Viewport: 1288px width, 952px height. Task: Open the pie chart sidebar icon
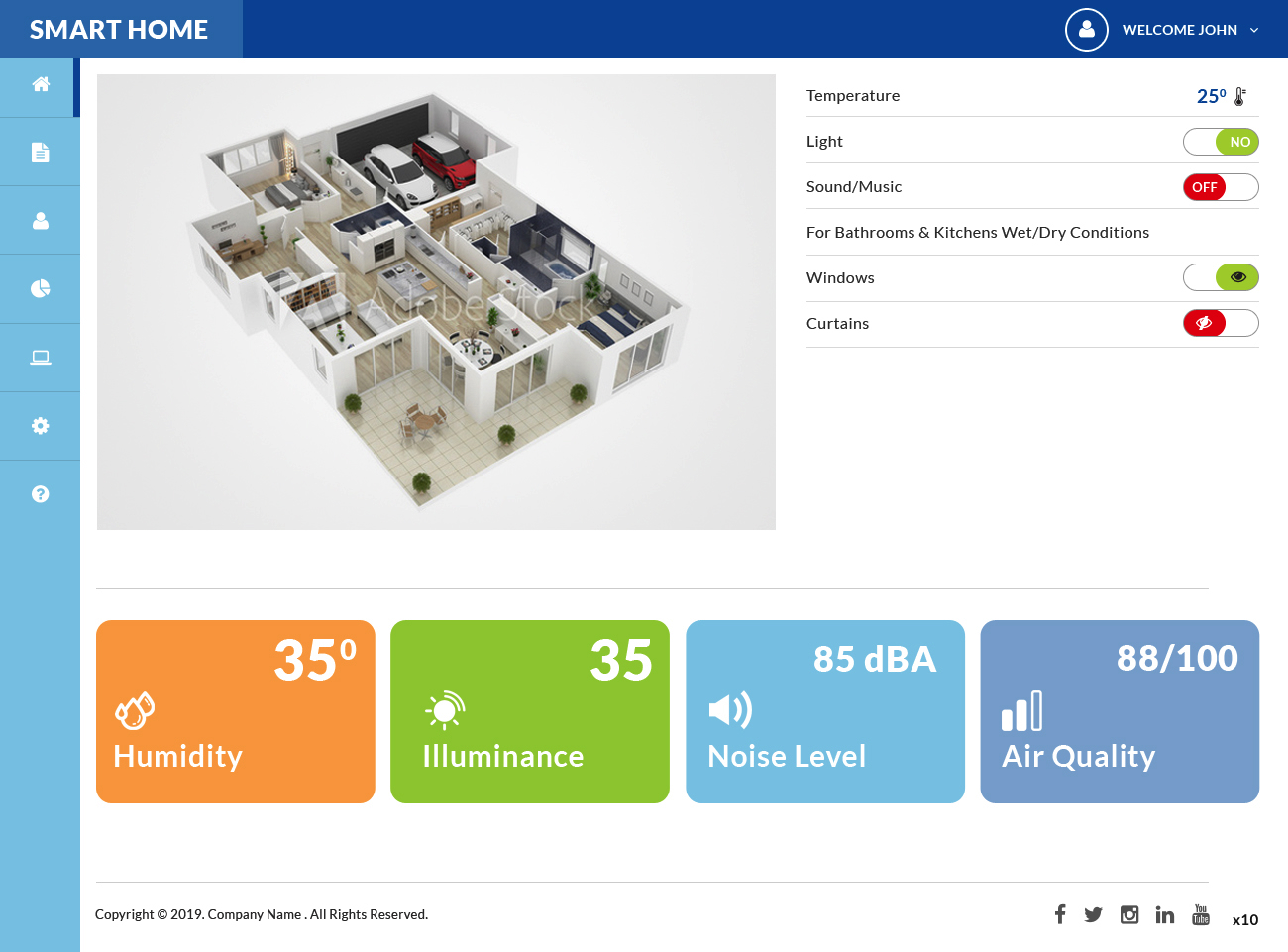click(41, 289)
